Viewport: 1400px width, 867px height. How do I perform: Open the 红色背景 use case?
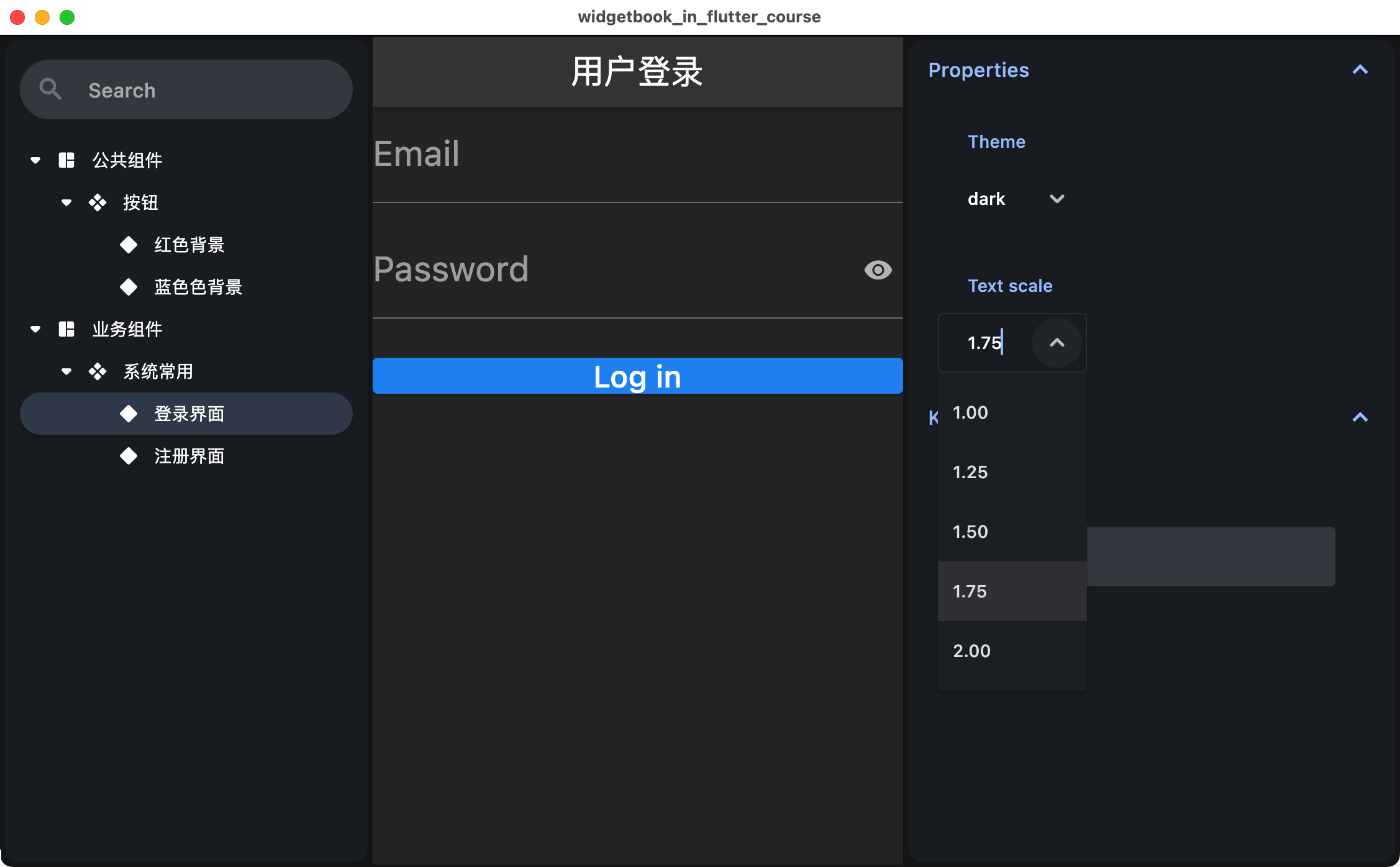pos(189,245)
